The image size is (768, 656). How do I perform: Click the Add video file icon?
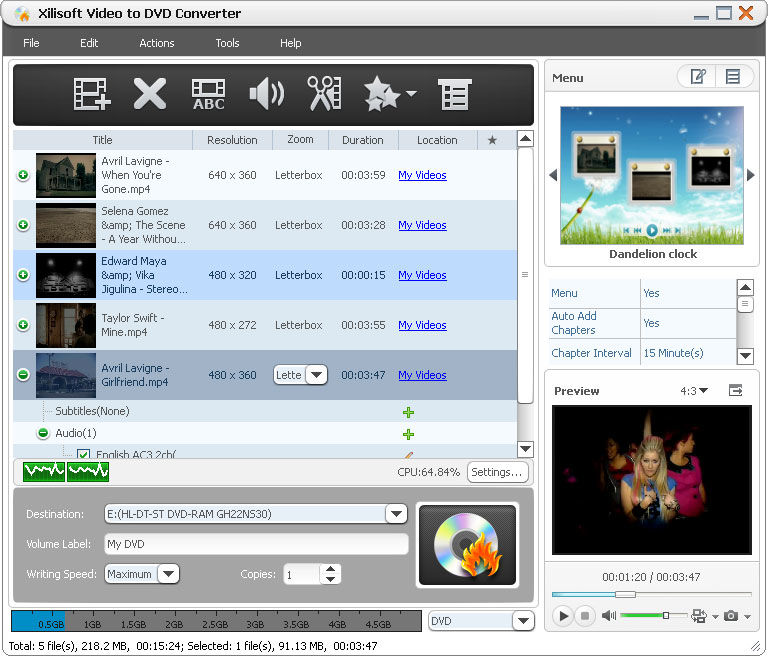(92, 94)
